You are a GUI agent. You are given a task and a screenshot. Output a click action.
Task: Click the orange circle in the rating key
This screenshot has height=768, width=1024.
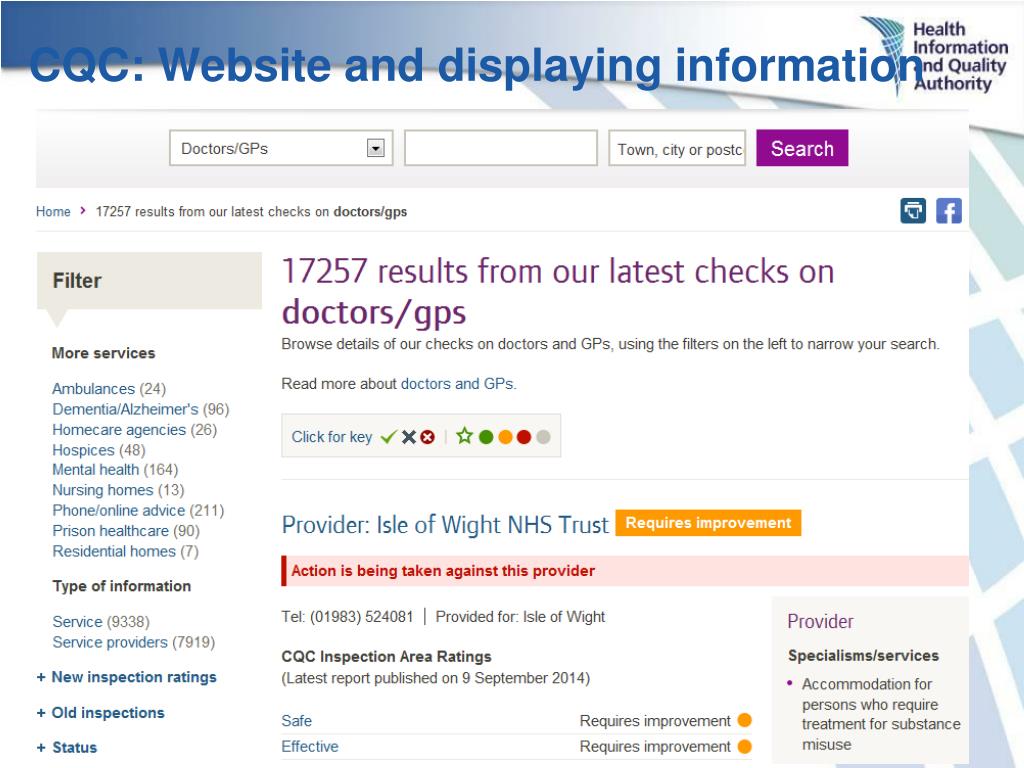click(505, 437)
